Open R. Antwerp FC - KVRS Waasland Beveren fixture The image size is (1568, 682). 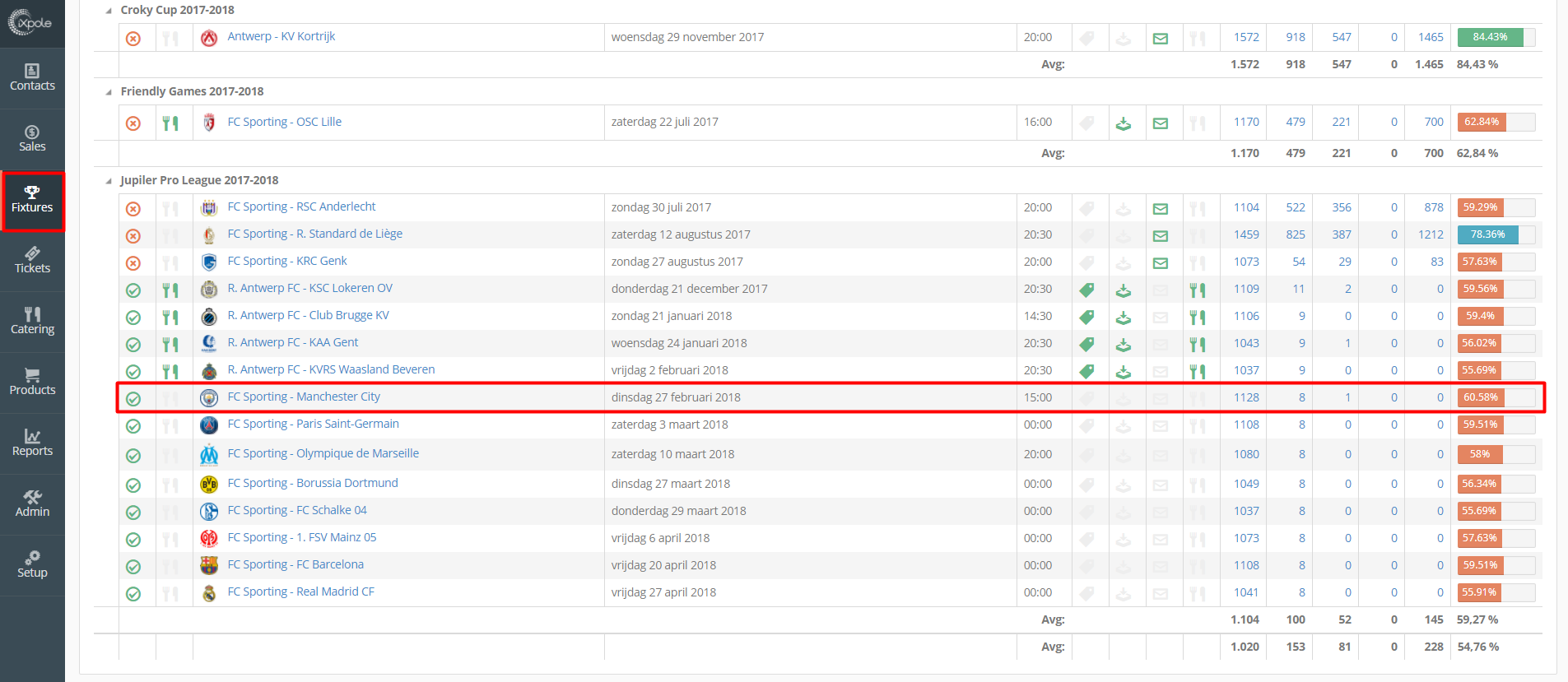point(331,369)
